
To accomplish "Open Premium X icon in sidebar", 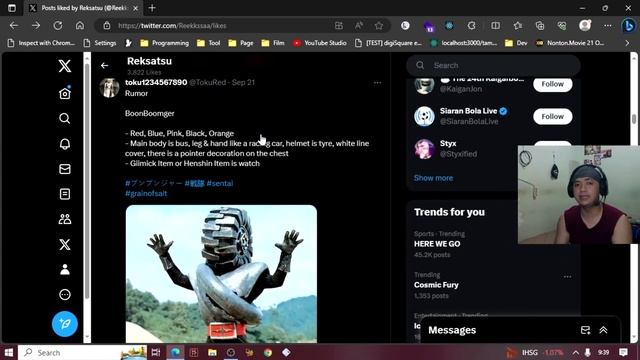I will (64, 244).
